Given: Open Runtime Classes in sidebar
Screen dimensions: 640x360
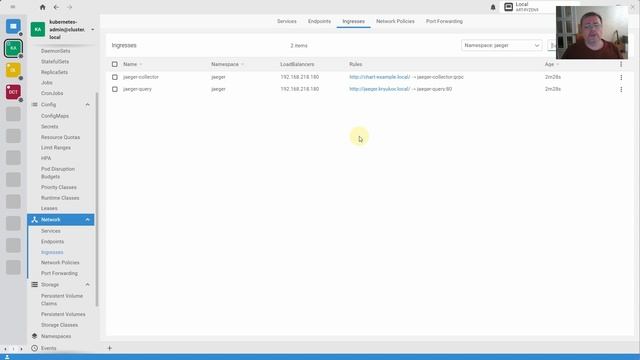Looking at the screenshot, I should click(60, 198).
